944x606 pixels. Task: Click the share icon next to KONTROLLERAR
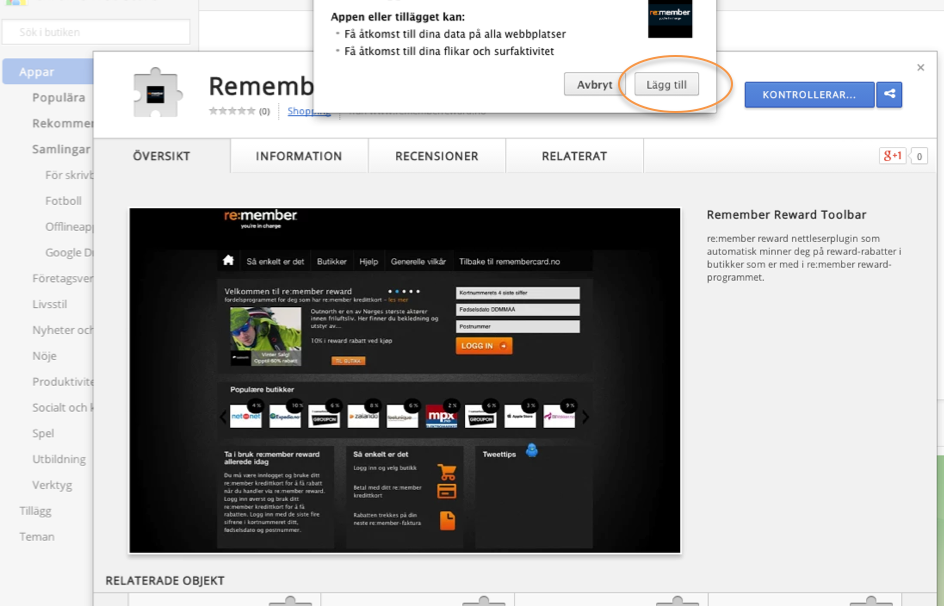(889, 94)
